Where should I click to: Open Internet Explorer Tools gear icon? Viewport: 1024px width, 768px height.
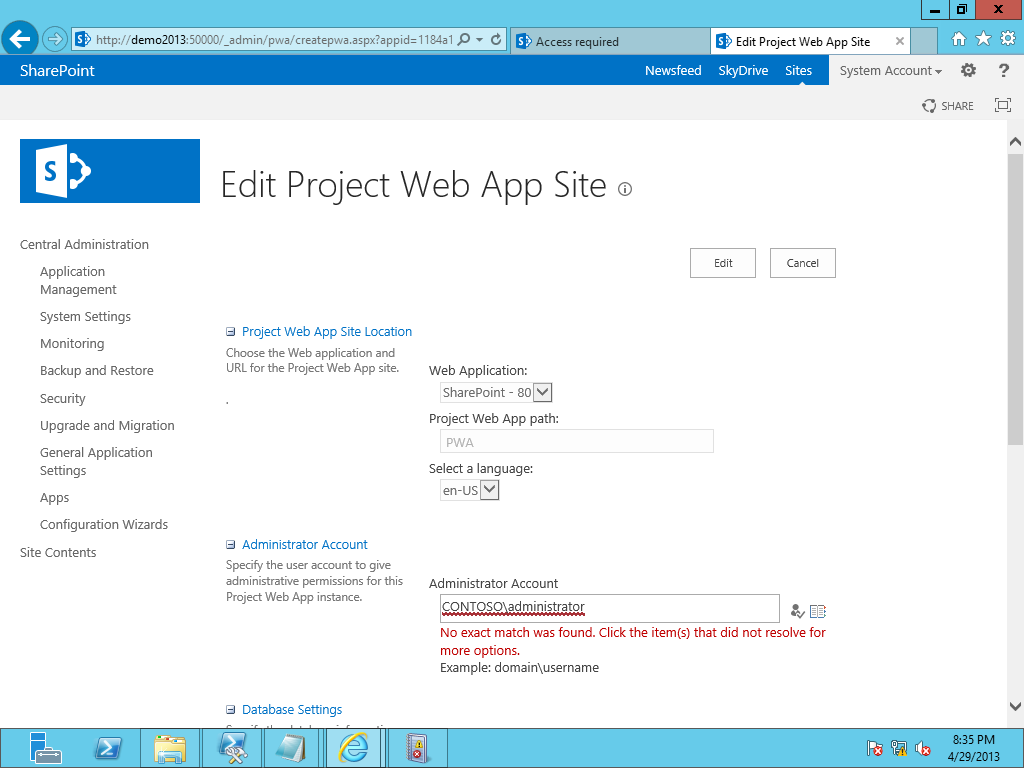point(1008,39)
